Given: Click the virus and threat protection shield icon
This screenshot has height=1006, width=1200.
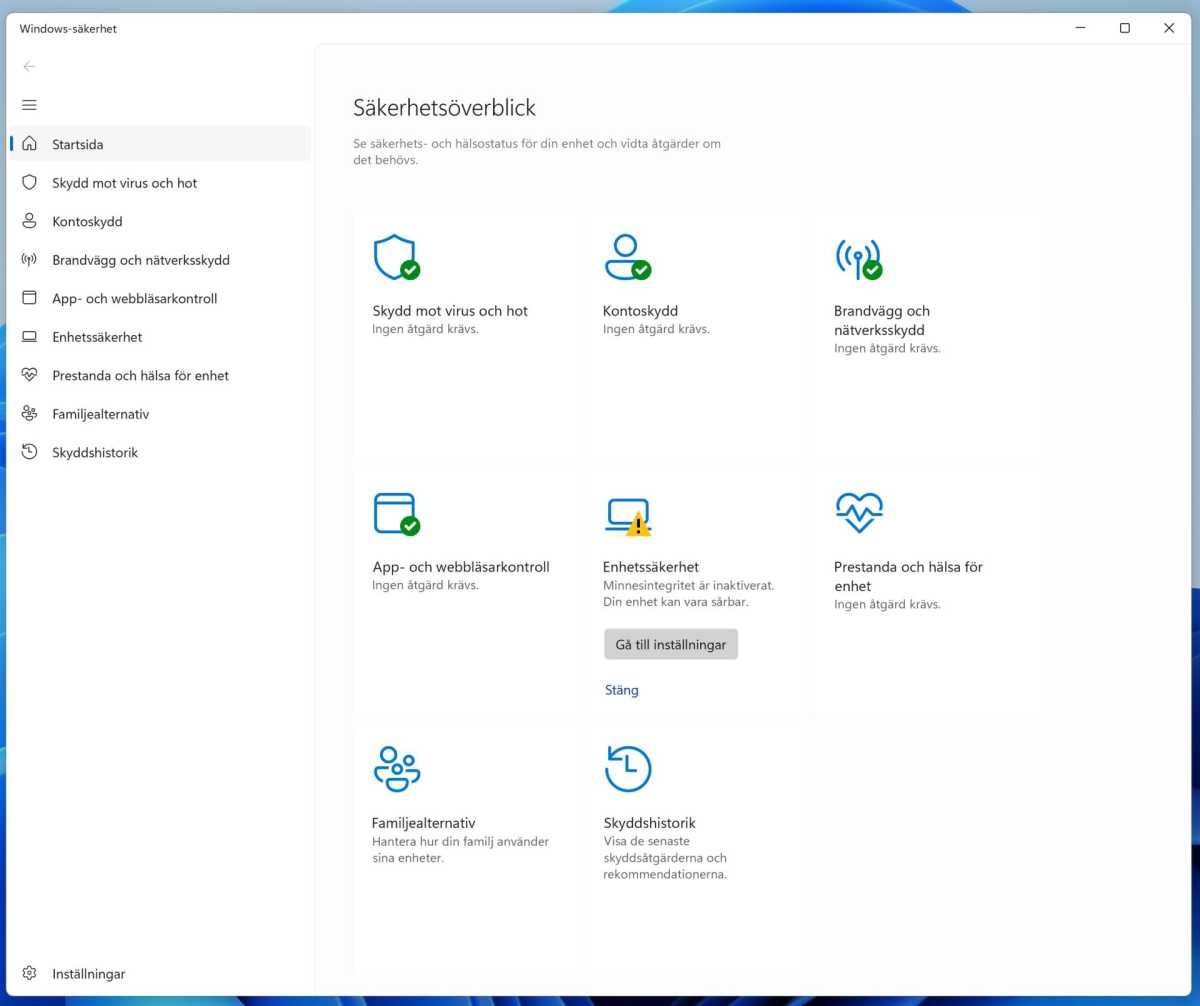Looking at the screenshot, I should point(395,258).
